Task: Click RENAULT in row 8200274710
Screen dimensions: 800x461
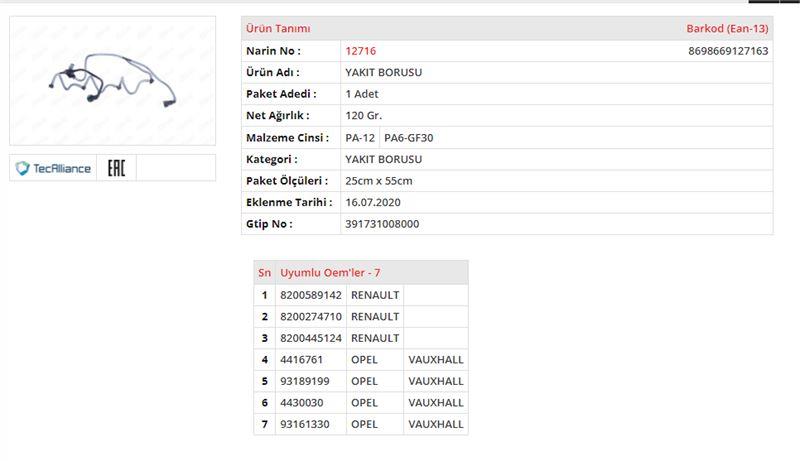Action: [375, 317]
